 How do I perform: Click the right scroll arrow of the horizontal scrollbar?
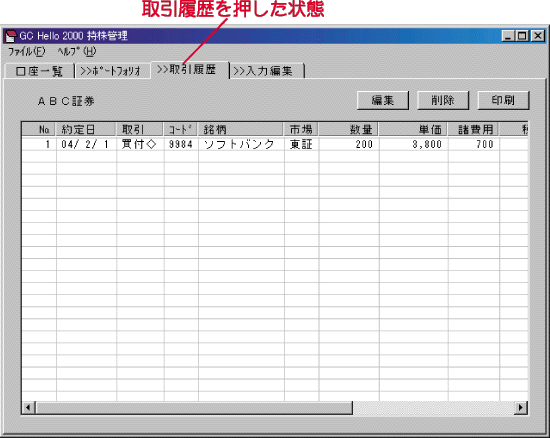(521, 408)
